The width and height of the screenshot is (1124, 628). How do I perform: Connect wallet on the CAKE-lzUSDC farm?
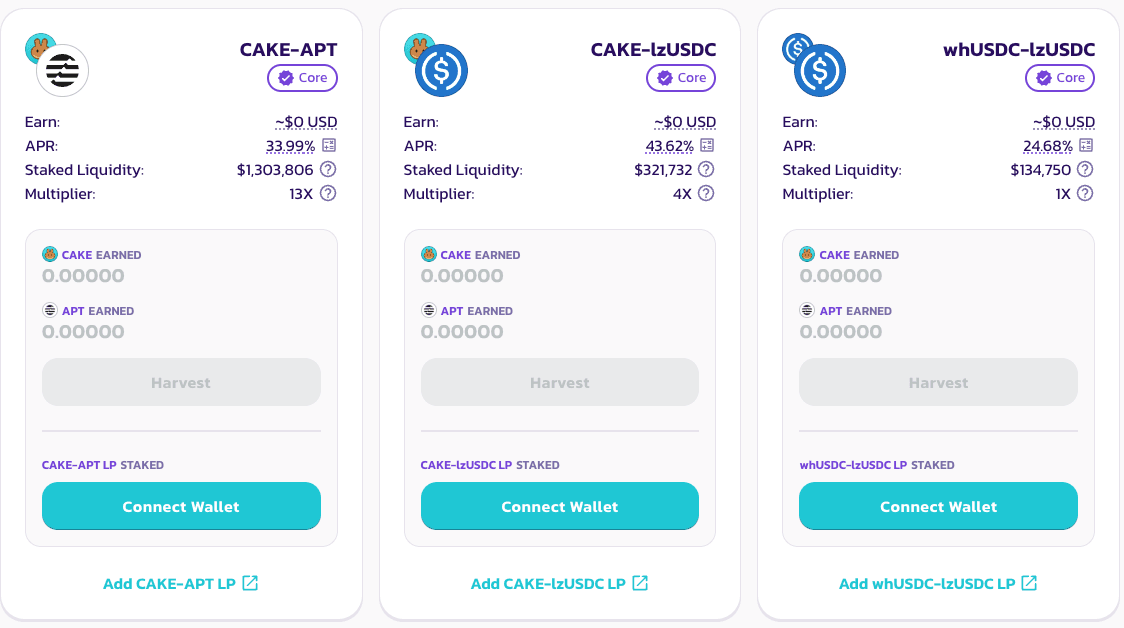[x=560, y=506]
